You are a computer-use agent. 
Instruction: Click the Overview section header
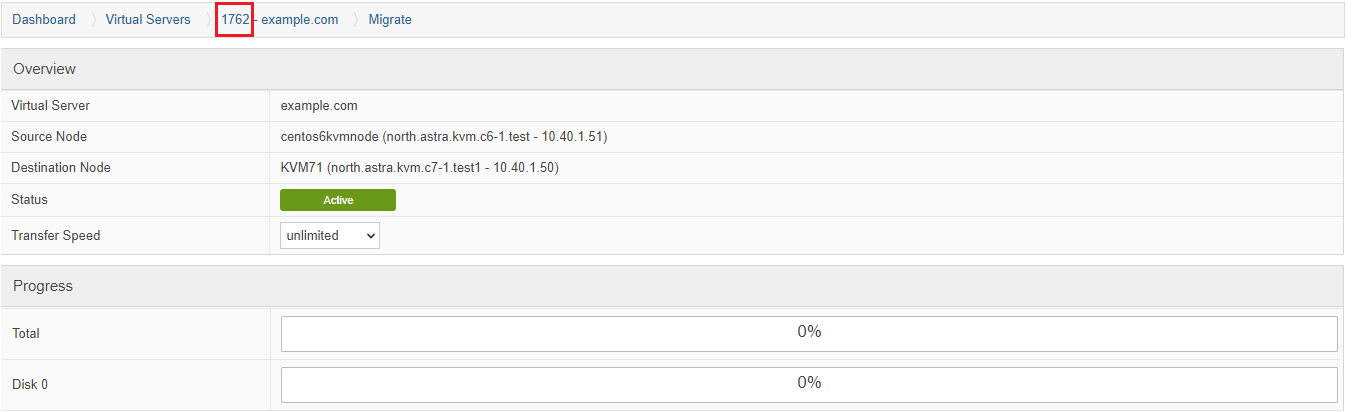(672, 68)
